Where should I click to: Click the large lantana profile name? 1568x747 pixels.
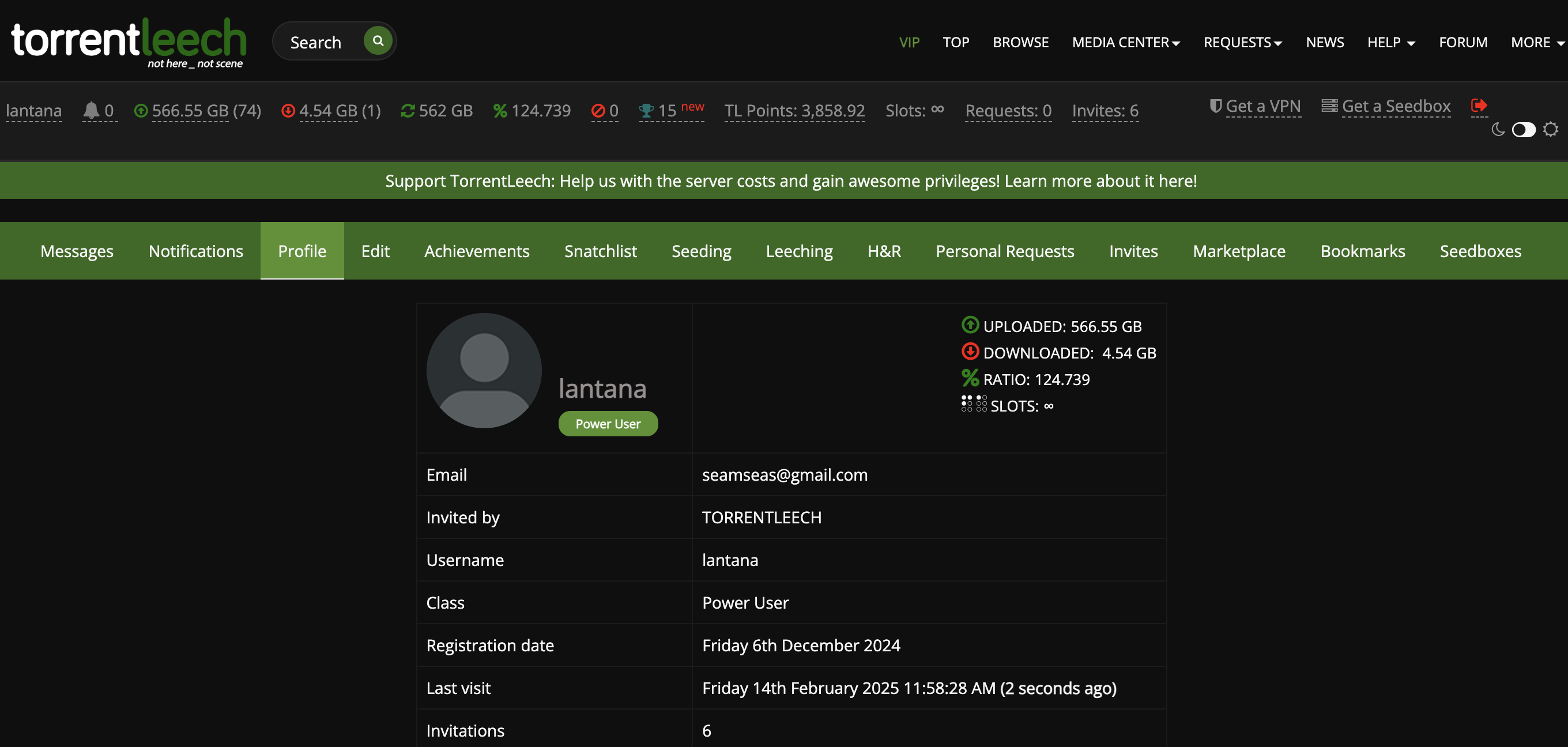(x=602, y=388)
